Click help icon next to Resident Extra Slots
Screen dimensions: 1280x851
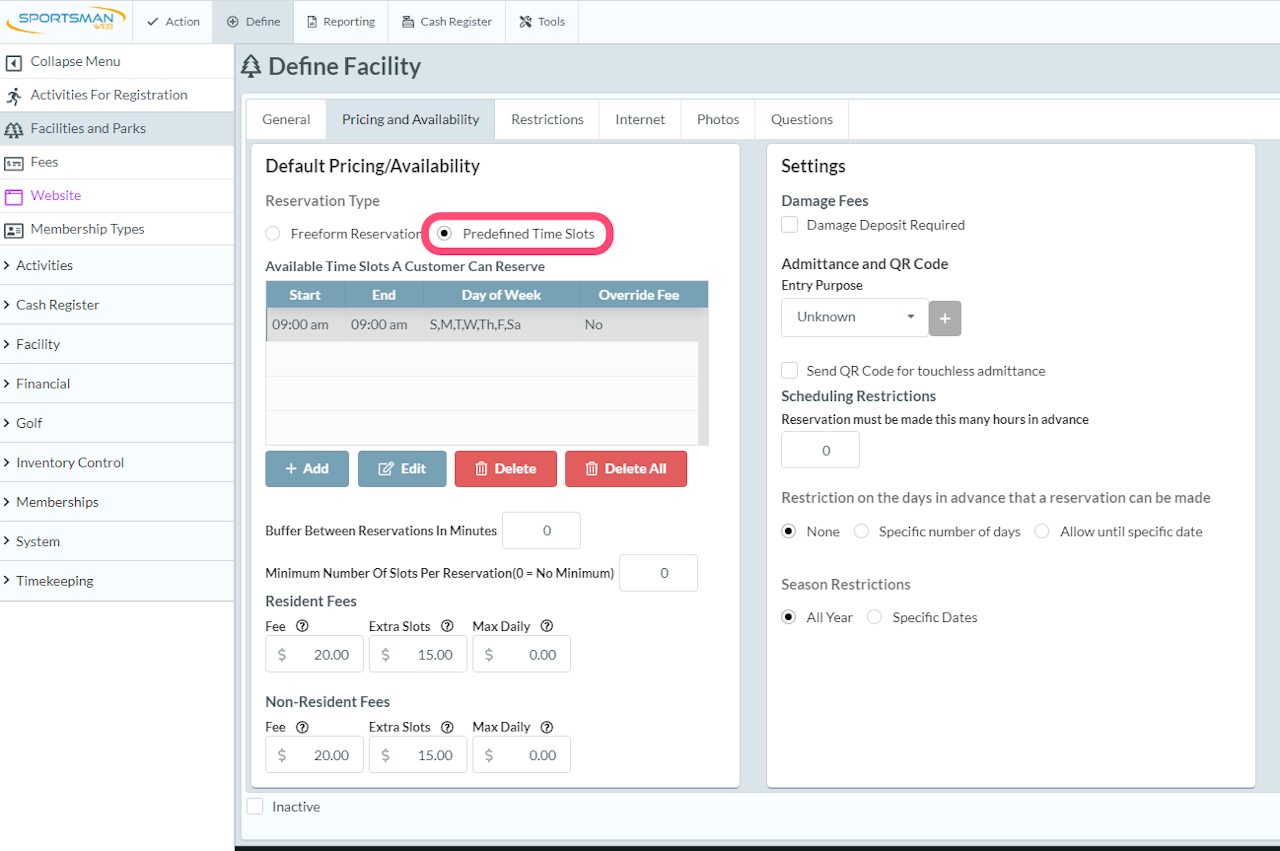pos(446,626)
